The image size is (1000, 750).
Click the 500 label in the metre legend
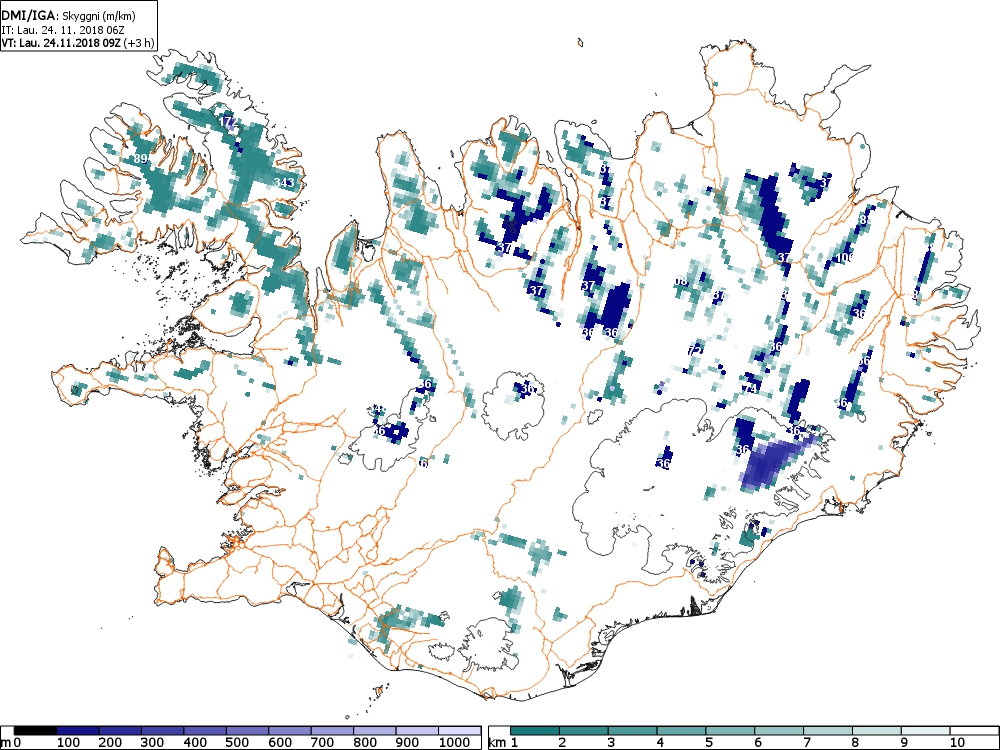(x=237, y=742)
